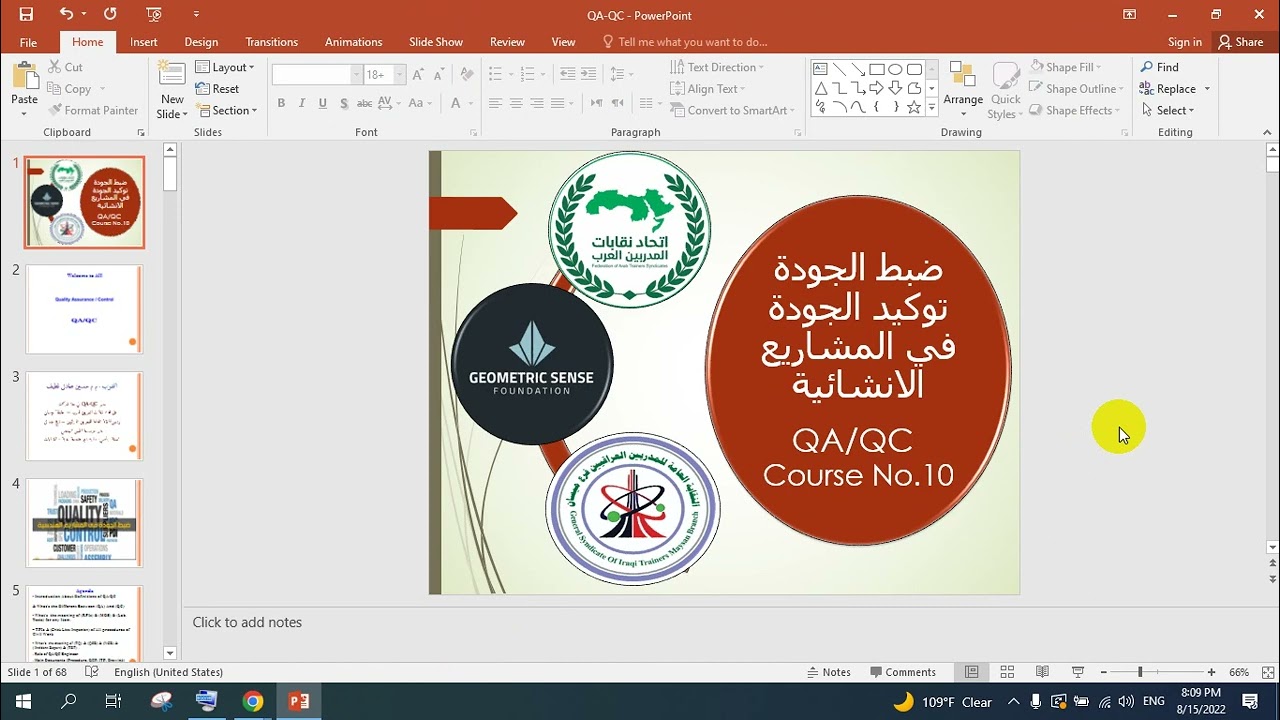This screenshot has height=720, width=1280.
Task: Switch to the Insert tab
Action: pyautogui.click(x=144, y=42)
